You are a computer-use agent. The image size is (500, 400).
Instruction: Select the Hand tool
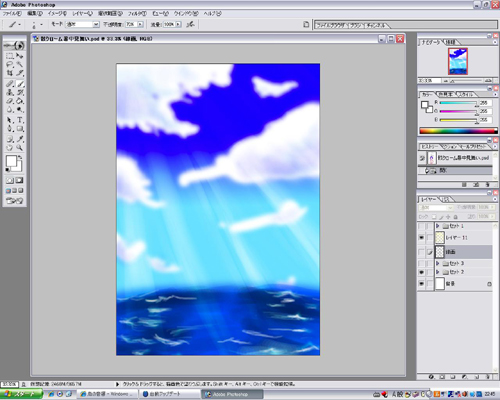coord(10,148)
